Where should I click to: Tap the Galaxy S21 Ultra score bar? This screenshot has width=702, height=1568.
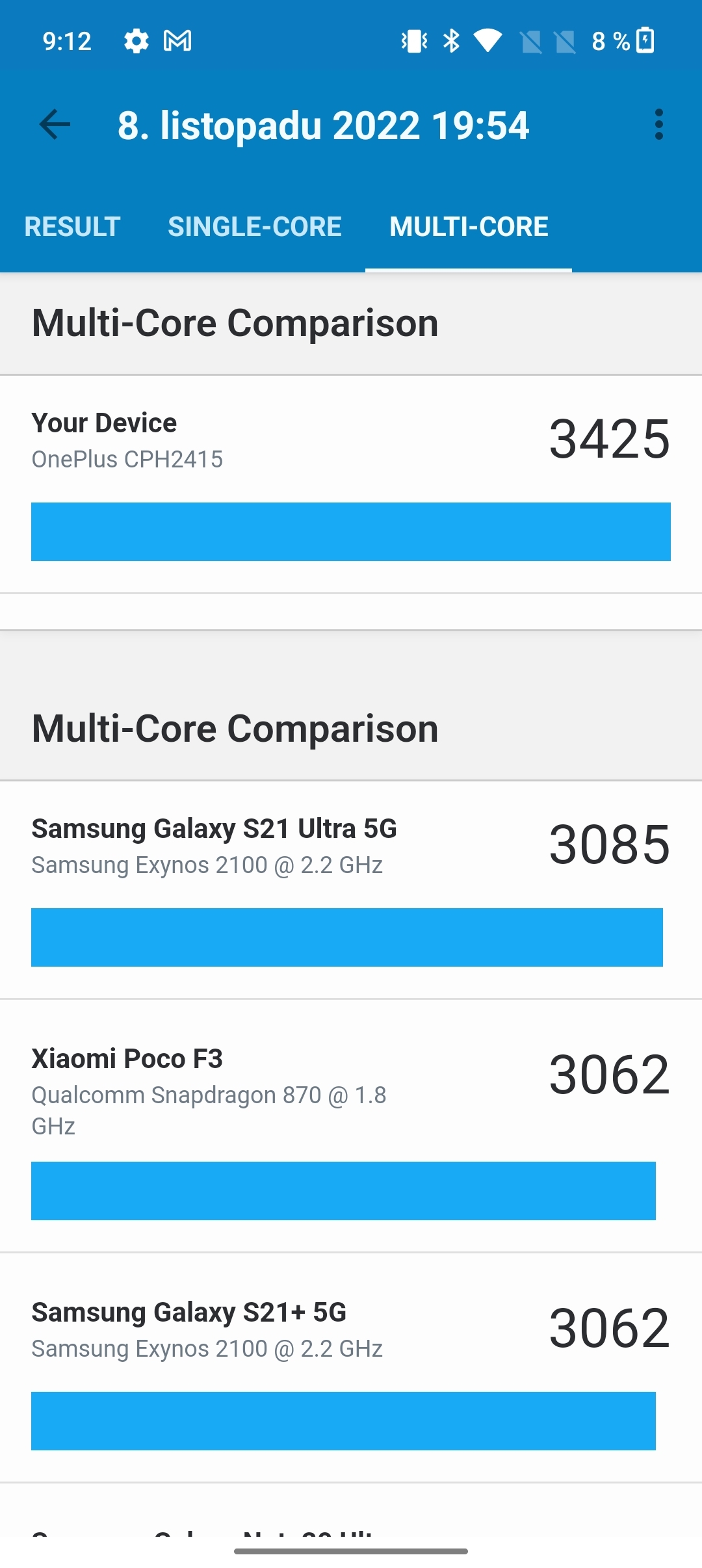pos(347,937)
